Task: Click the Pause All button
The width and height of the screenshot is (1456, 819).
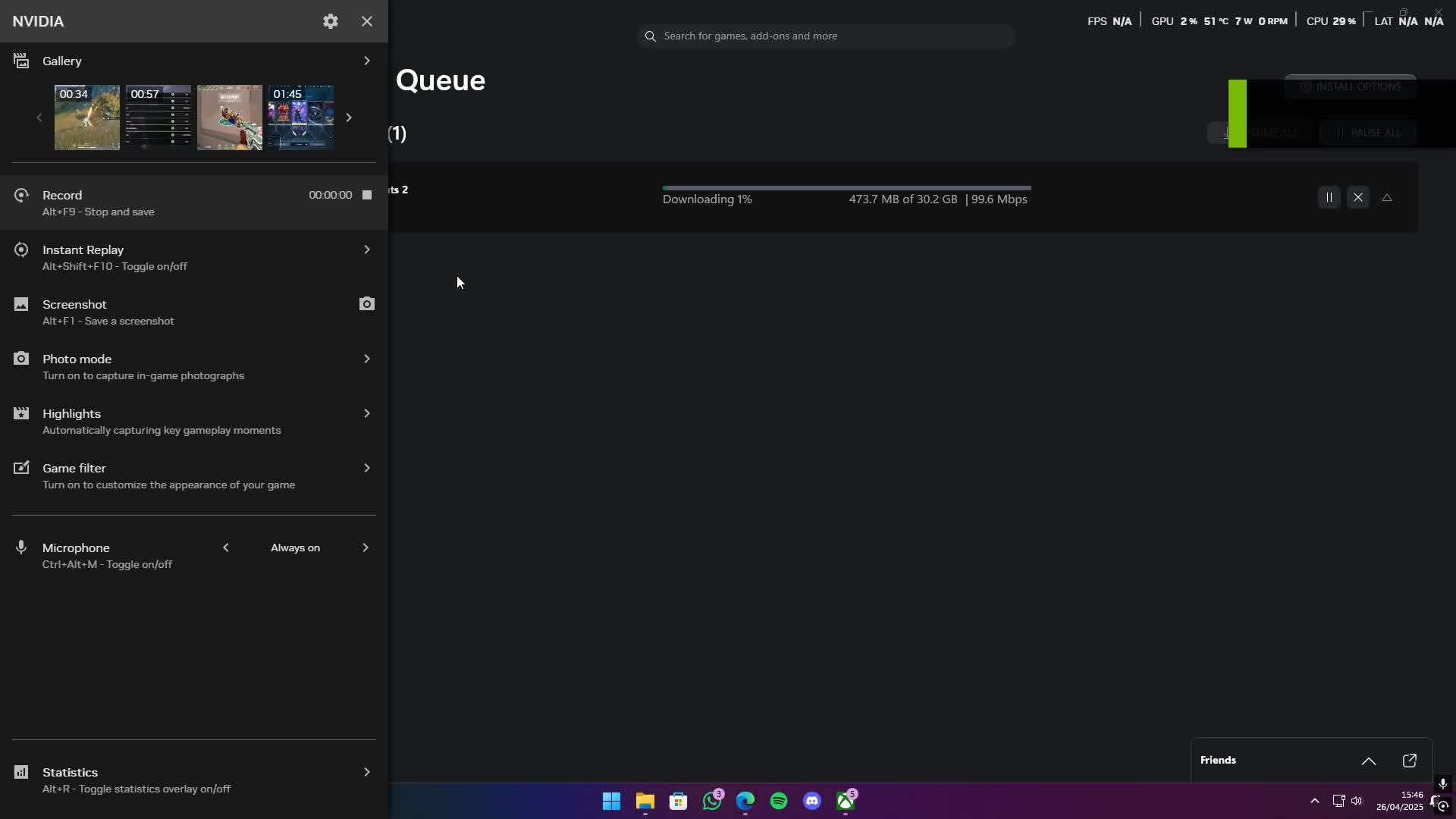Action: (x=1368, y=133)
